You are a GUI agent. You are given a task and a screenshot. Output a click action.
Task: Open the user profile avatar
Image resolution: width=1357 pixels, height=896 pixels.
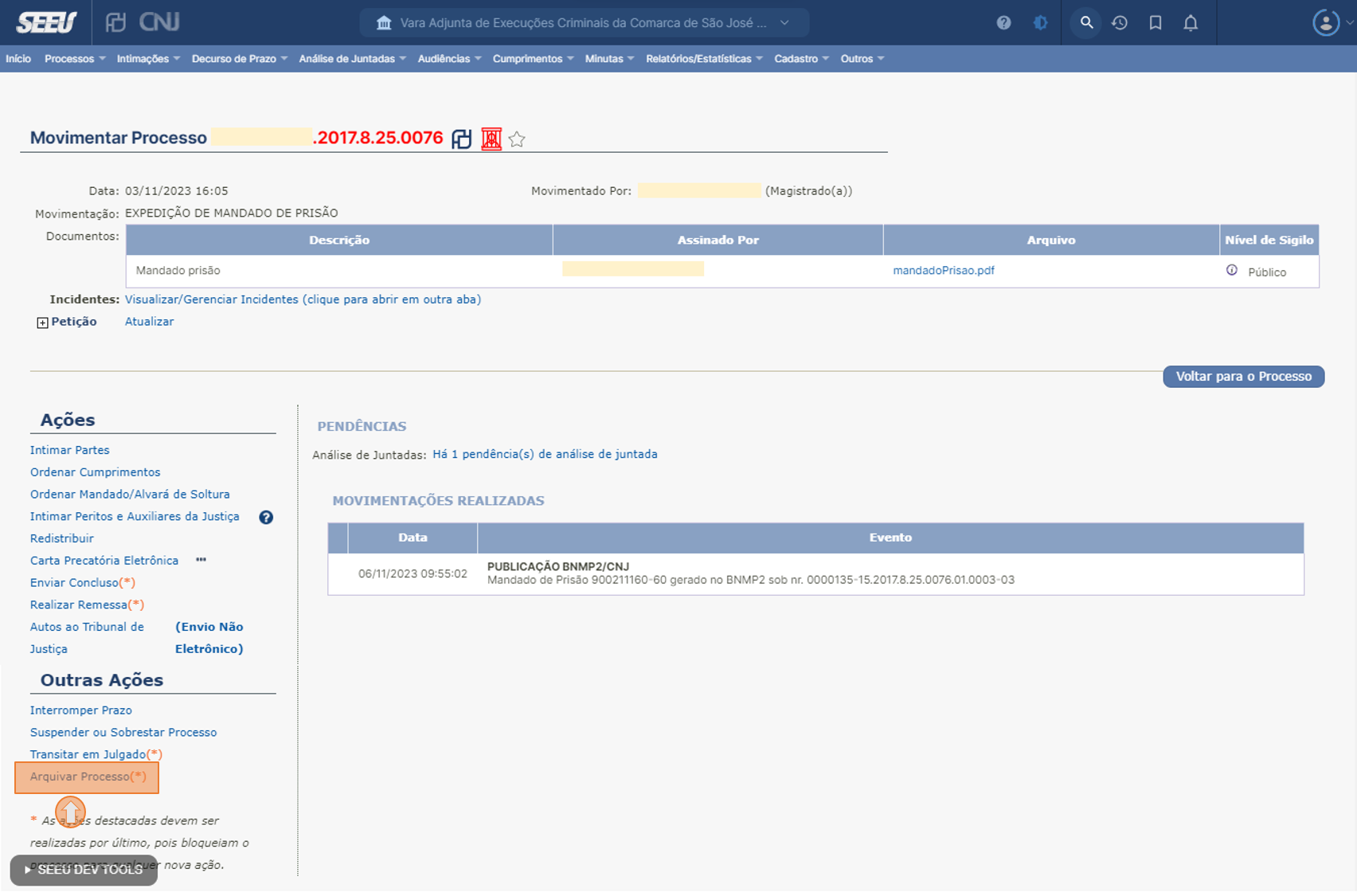pos(1326,22)
